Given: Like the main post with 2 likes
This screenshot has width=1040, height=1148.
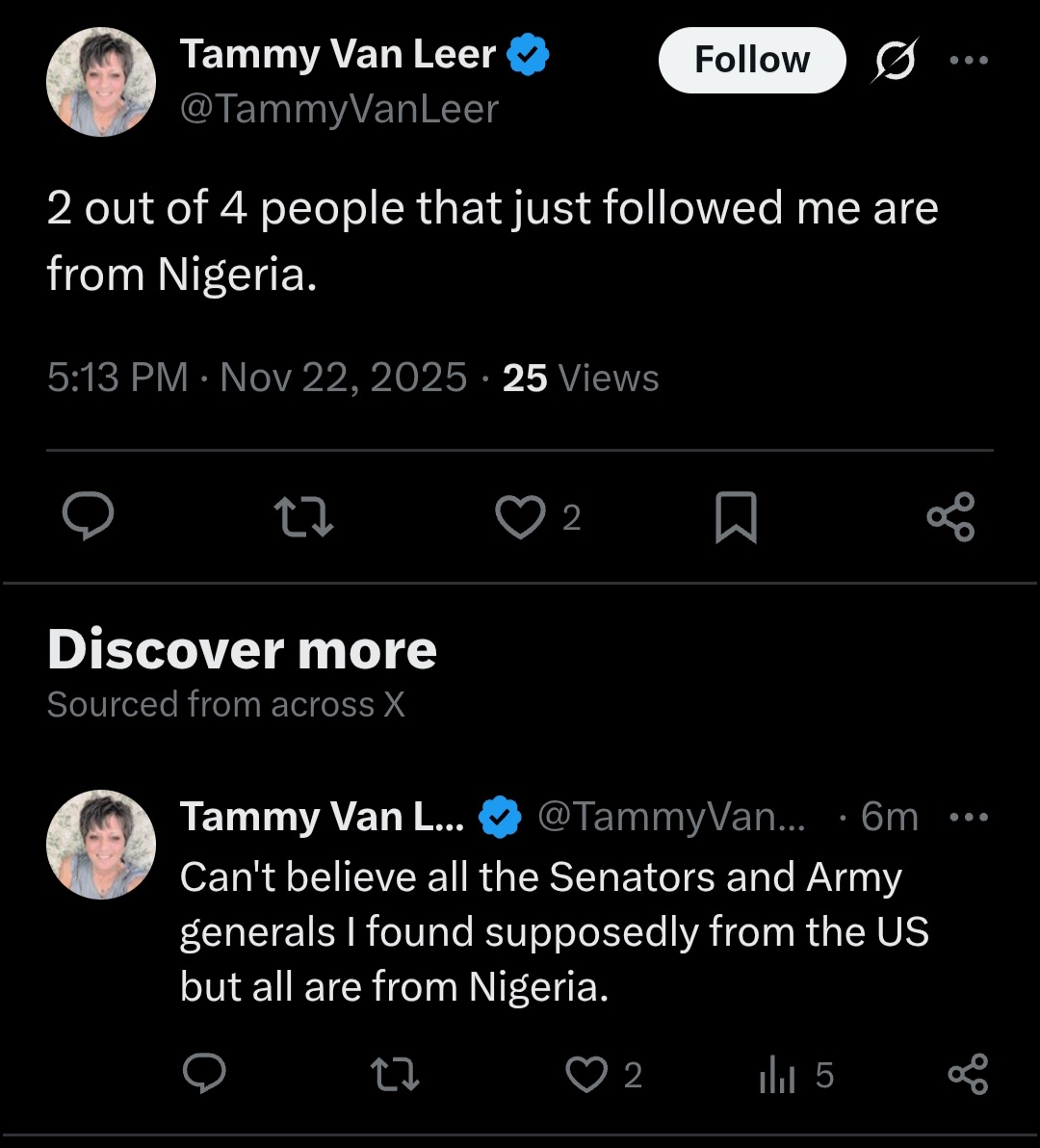Looking at the screenshot, I should click(521, 517).
